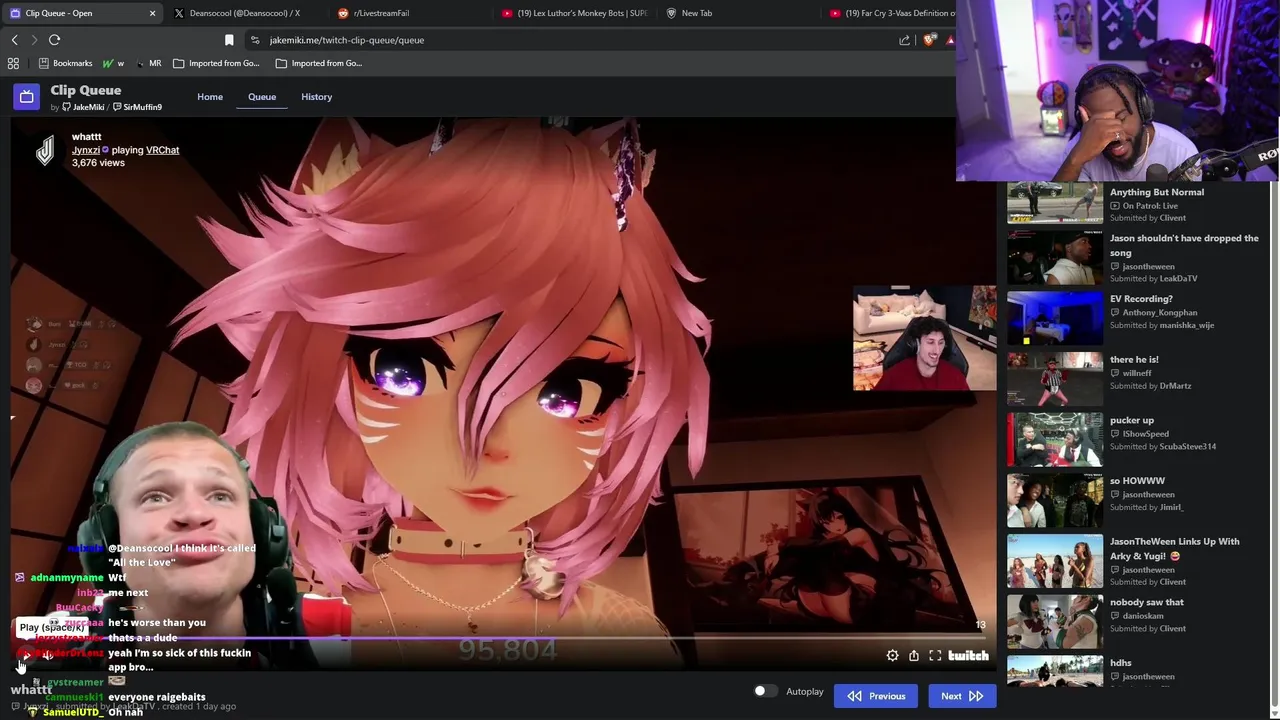Open site info icon beside URL
This screenshot has height=720, width=1280.
coord(255,40)
